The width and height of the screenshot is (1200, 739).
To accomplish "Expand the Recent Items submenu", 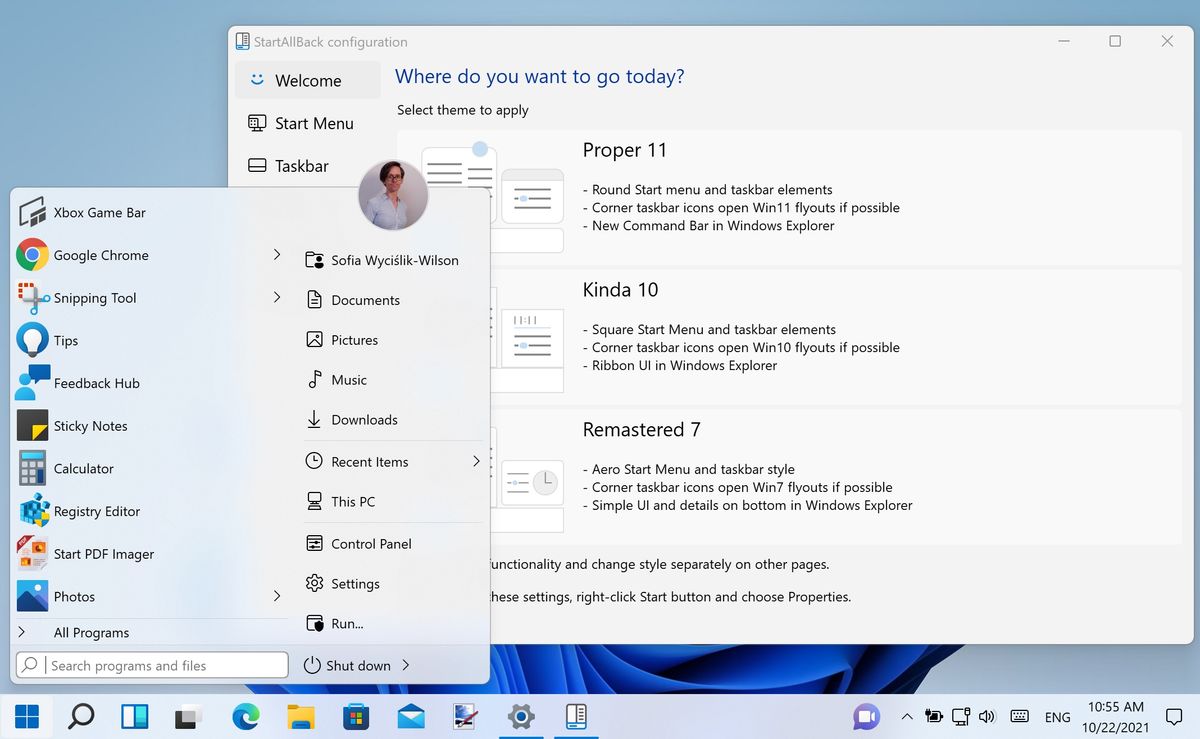I will (477, 461).
